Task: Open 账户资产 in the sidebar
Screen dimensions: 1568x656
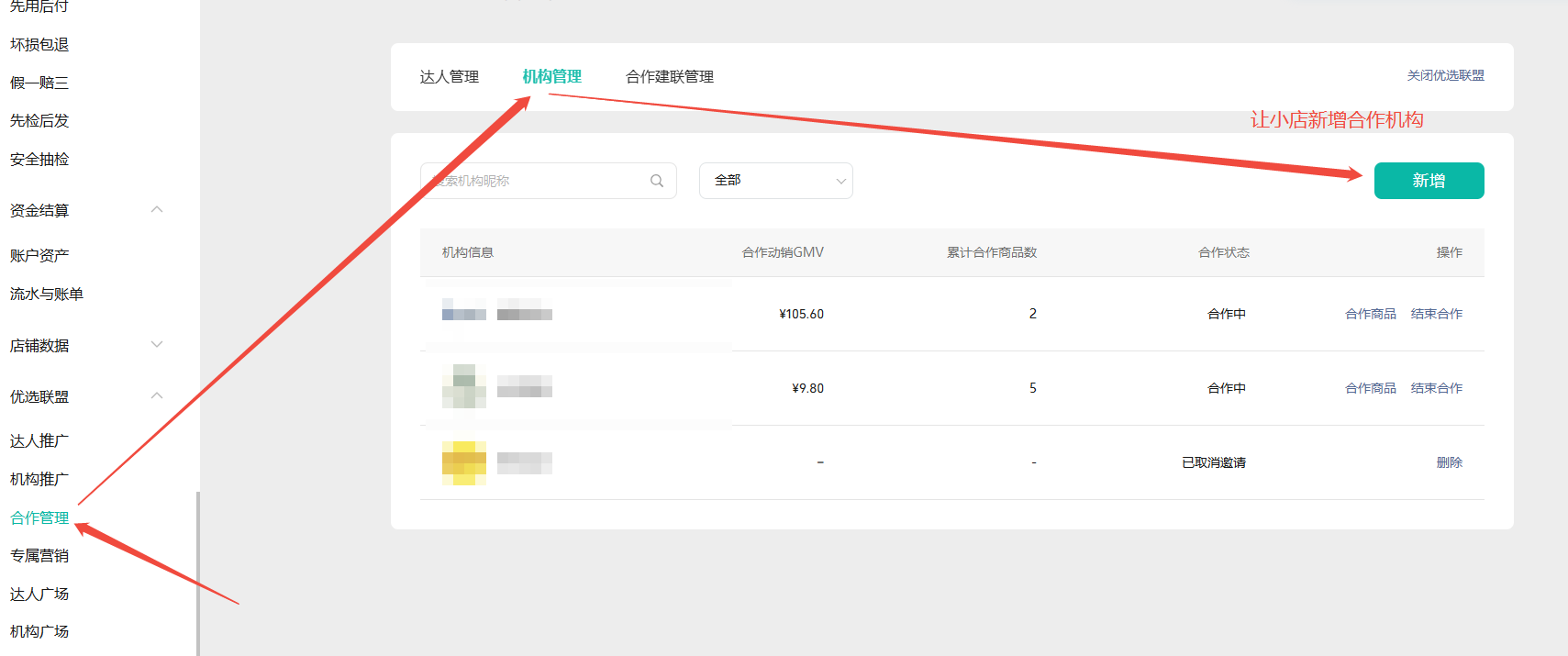Action: click(39, 256)
